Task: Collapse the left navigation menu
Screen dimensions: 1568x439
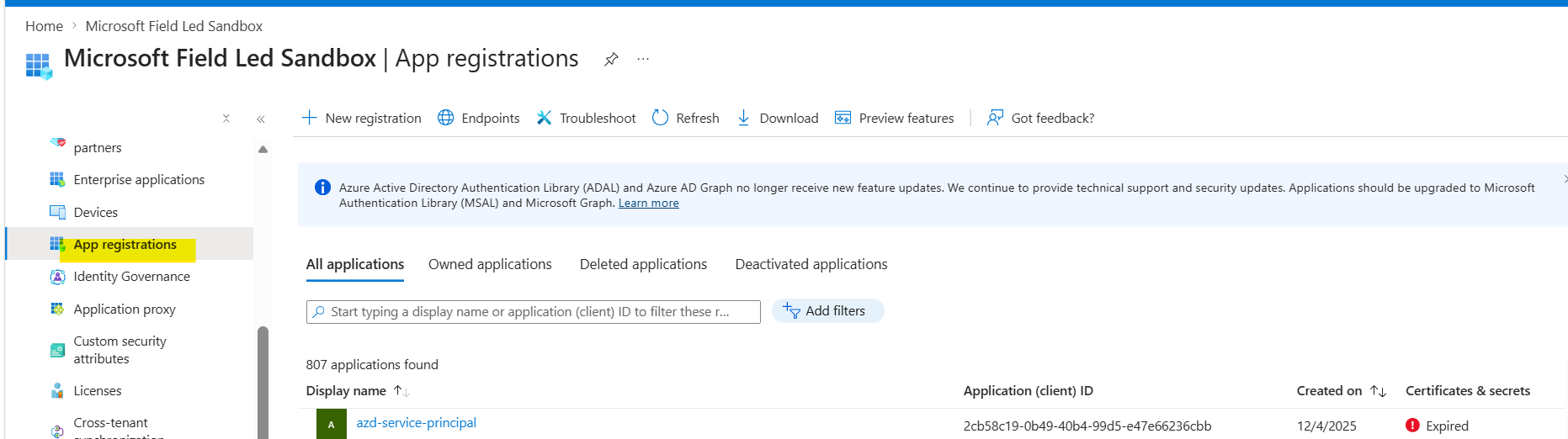Action: pos(261,119)
